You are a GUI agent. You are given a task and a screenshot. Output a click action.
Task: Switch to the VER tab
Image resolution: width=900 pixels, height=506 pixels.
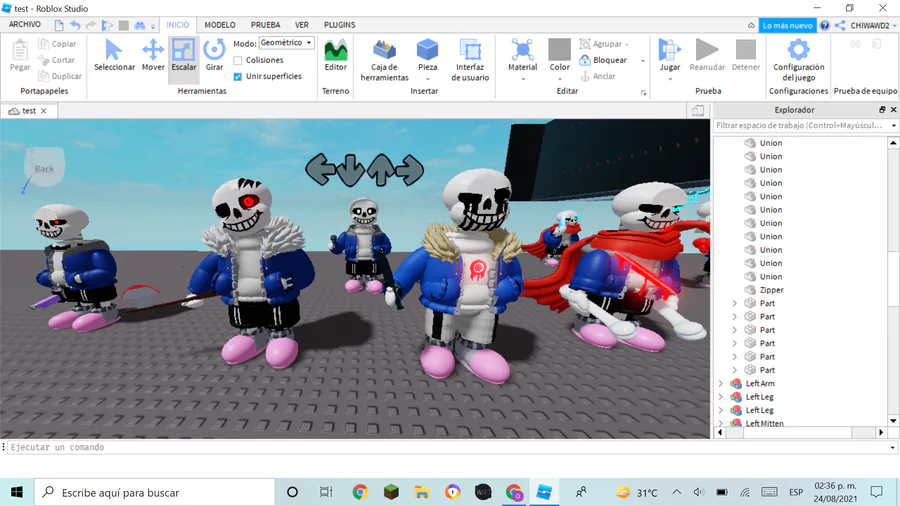pos(302,25)
